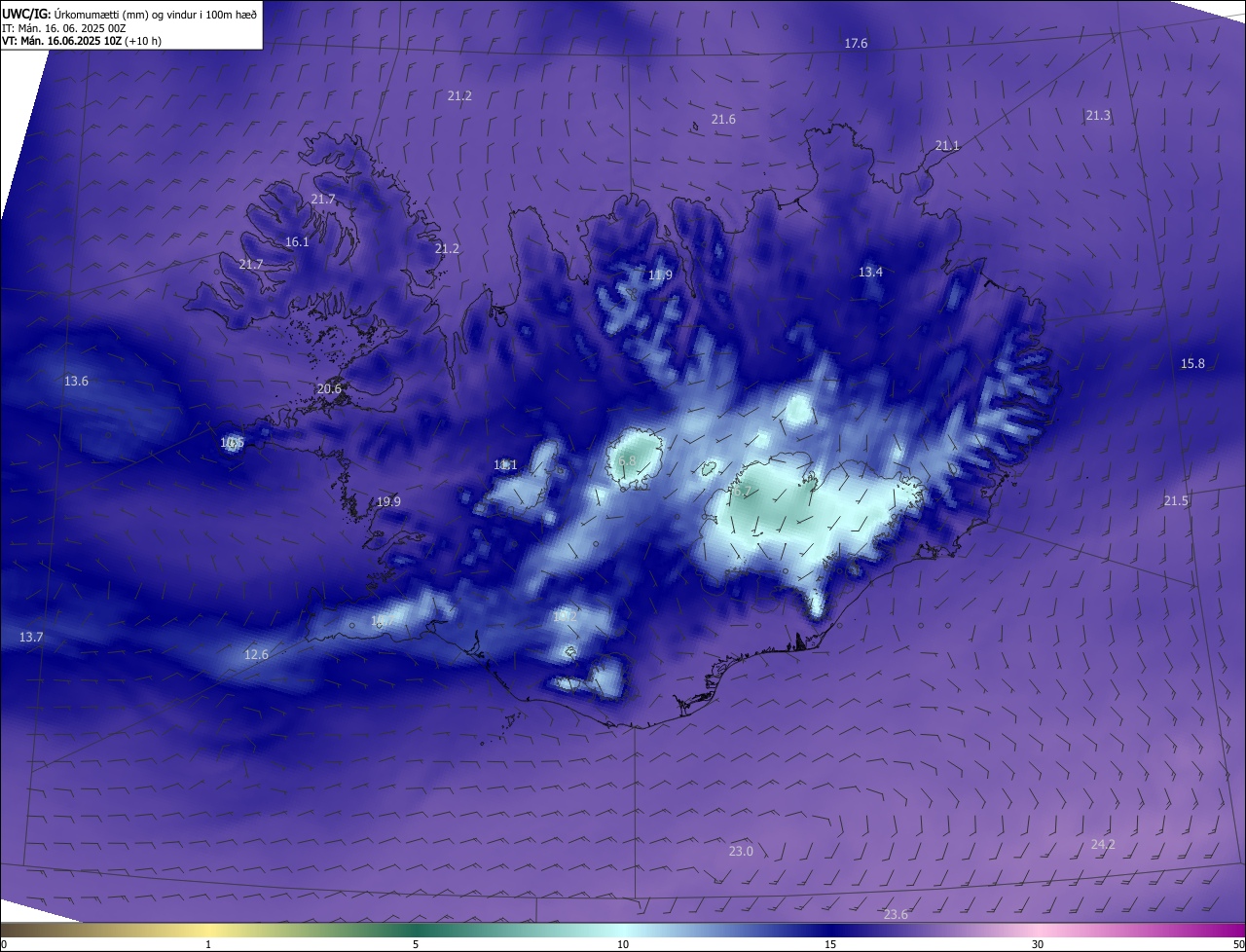Click the 21.3 value label
The width and height of the screenshot is (1246, 952).
1098,116
